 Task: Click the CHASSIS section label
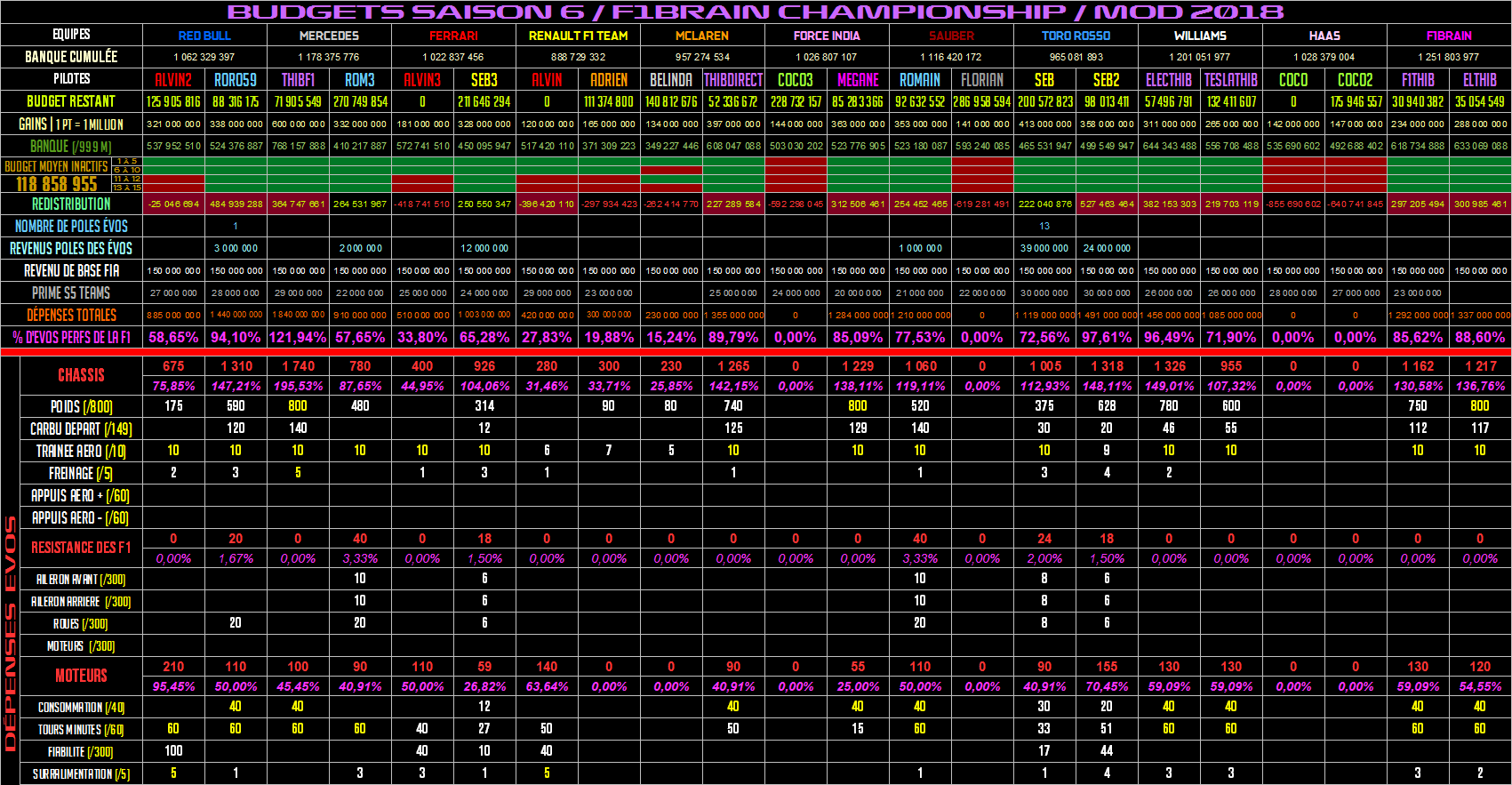81,375
